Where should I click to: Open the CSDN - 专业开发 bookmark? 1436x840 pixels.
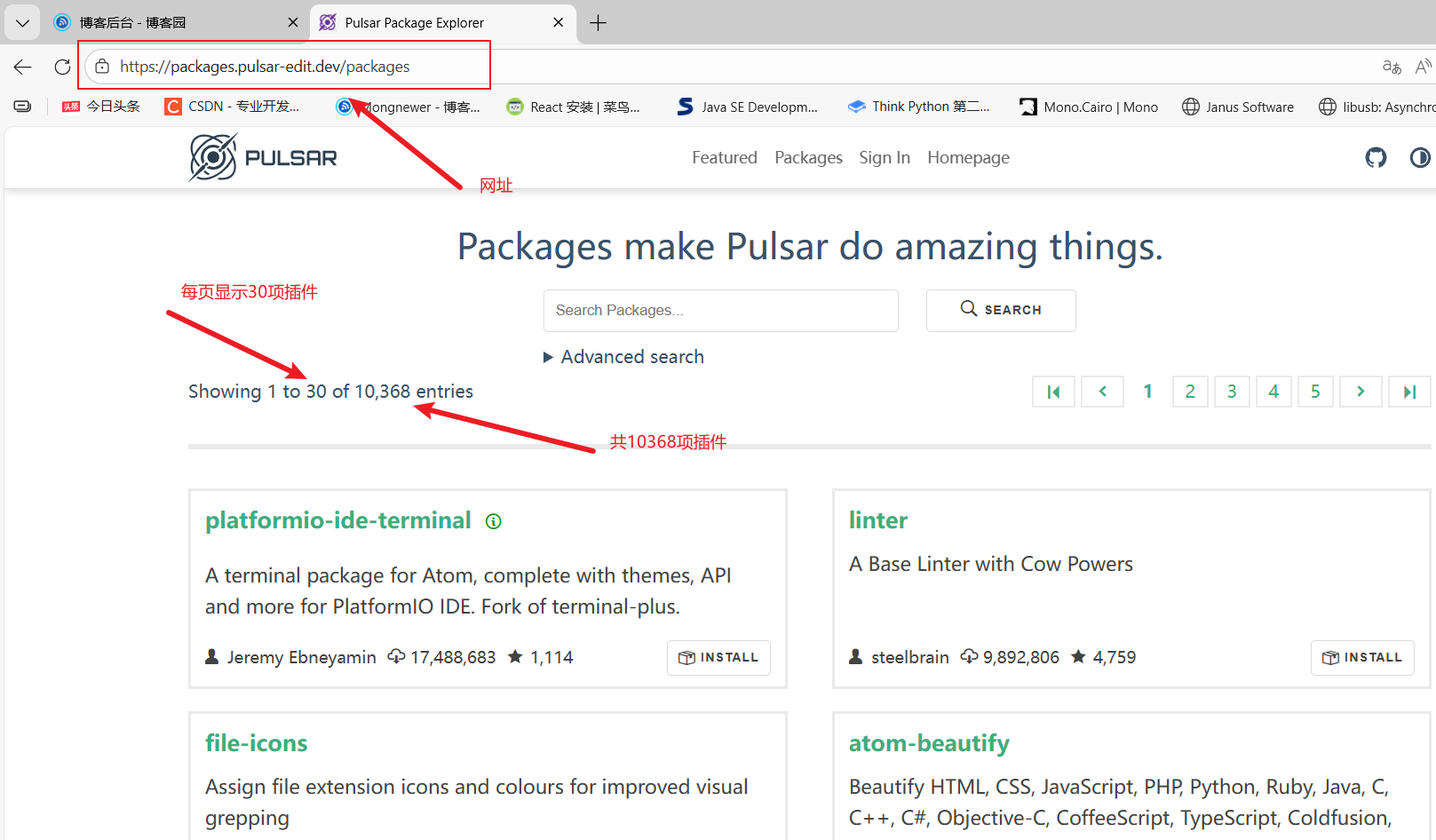233,107
